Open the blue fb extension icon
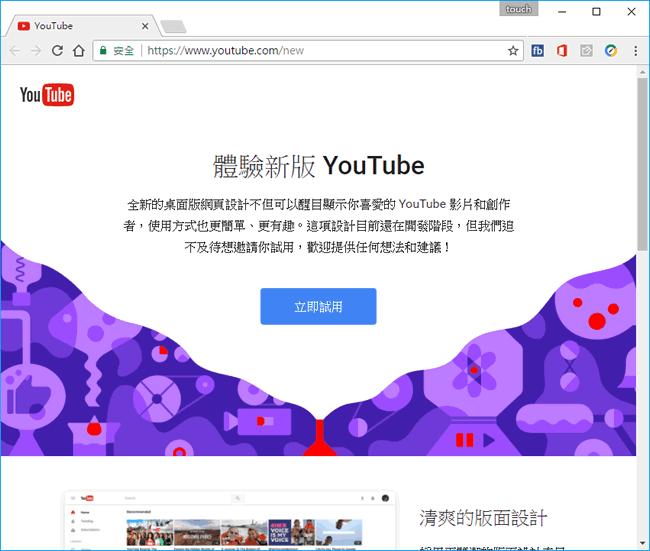The image size is (650, 551). pos(538,50)
